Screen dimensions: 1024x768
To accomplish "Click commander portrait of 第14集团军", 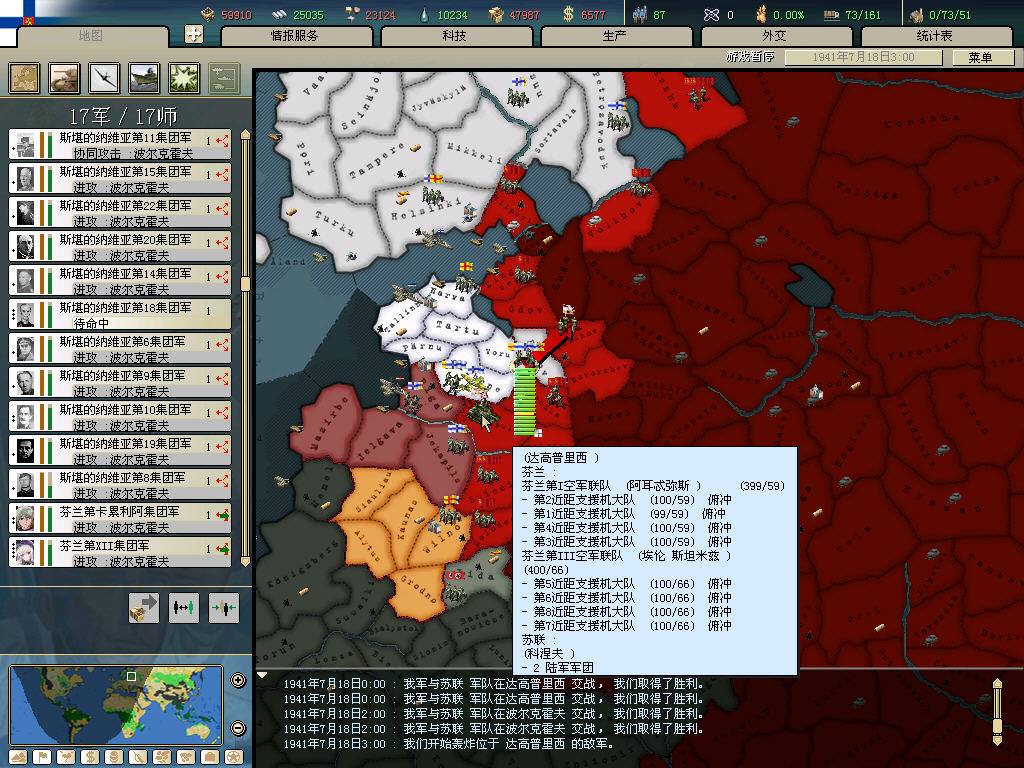I will [25, 281].
